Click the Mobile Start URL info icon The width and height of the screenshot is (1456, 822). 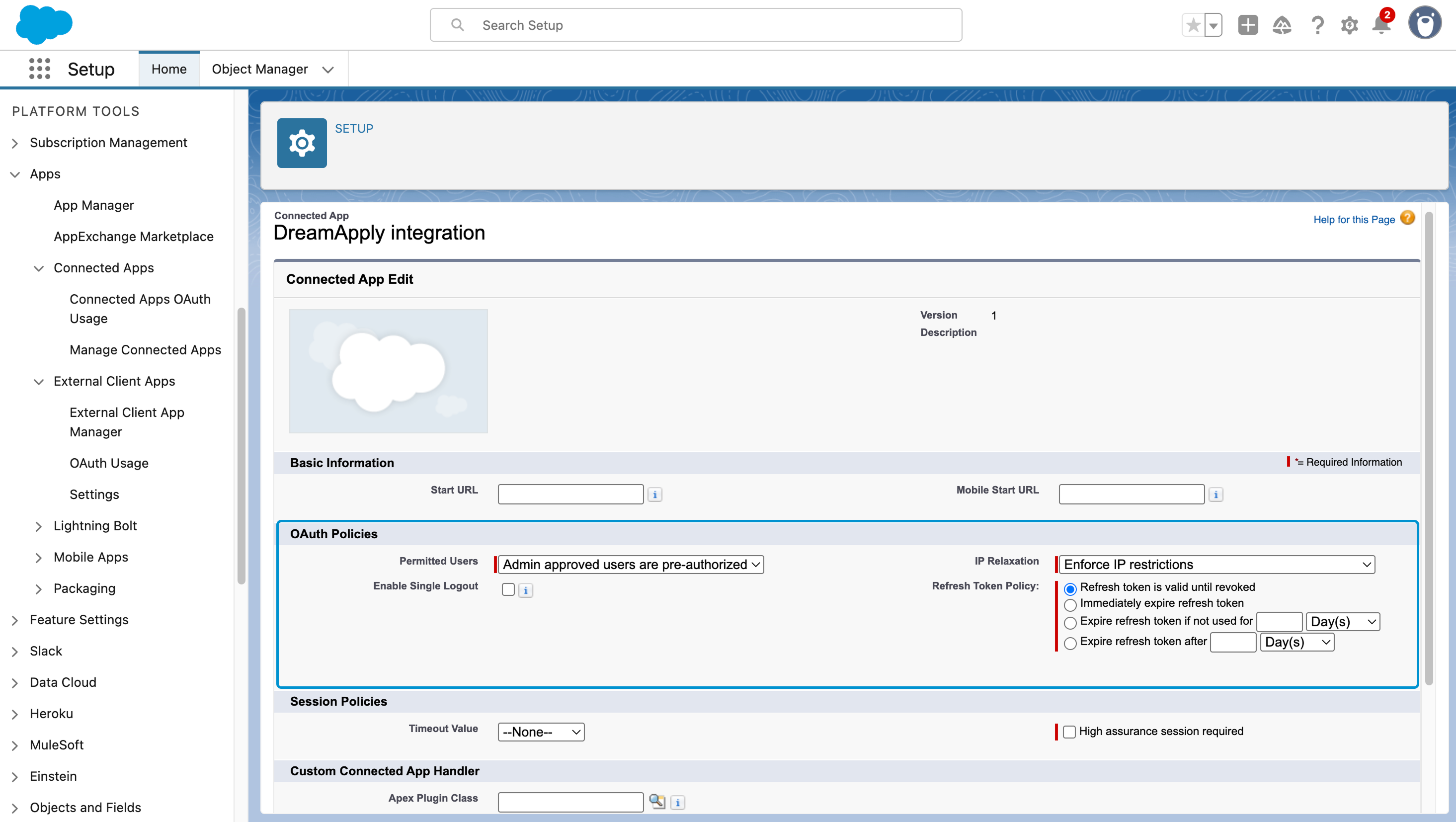(1216, 494)
